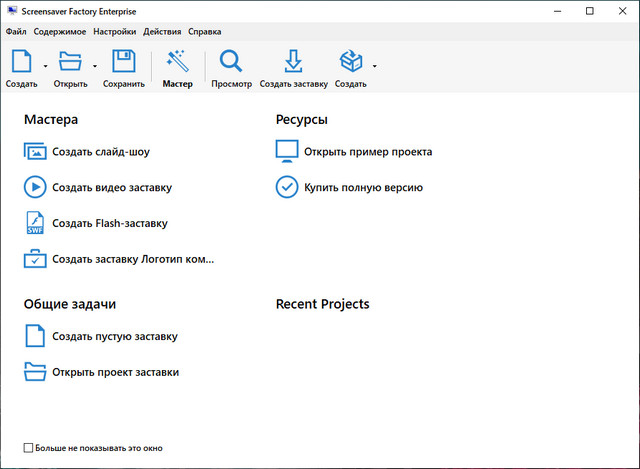Image resolution: width=640 pixels, height=469 pixels.
Task: Expand the dropdown arrow beside Открыть
Action: [x=95, y=66]
